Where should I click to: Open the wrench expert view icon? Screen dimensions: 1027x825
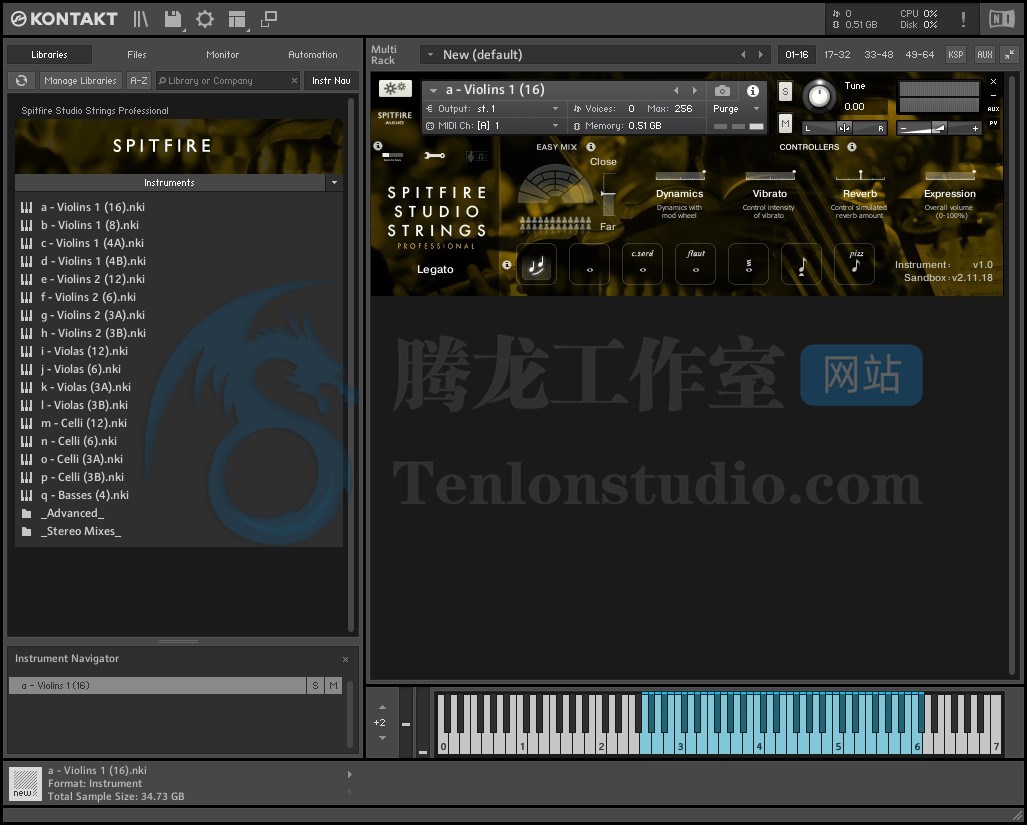point(434,156)
